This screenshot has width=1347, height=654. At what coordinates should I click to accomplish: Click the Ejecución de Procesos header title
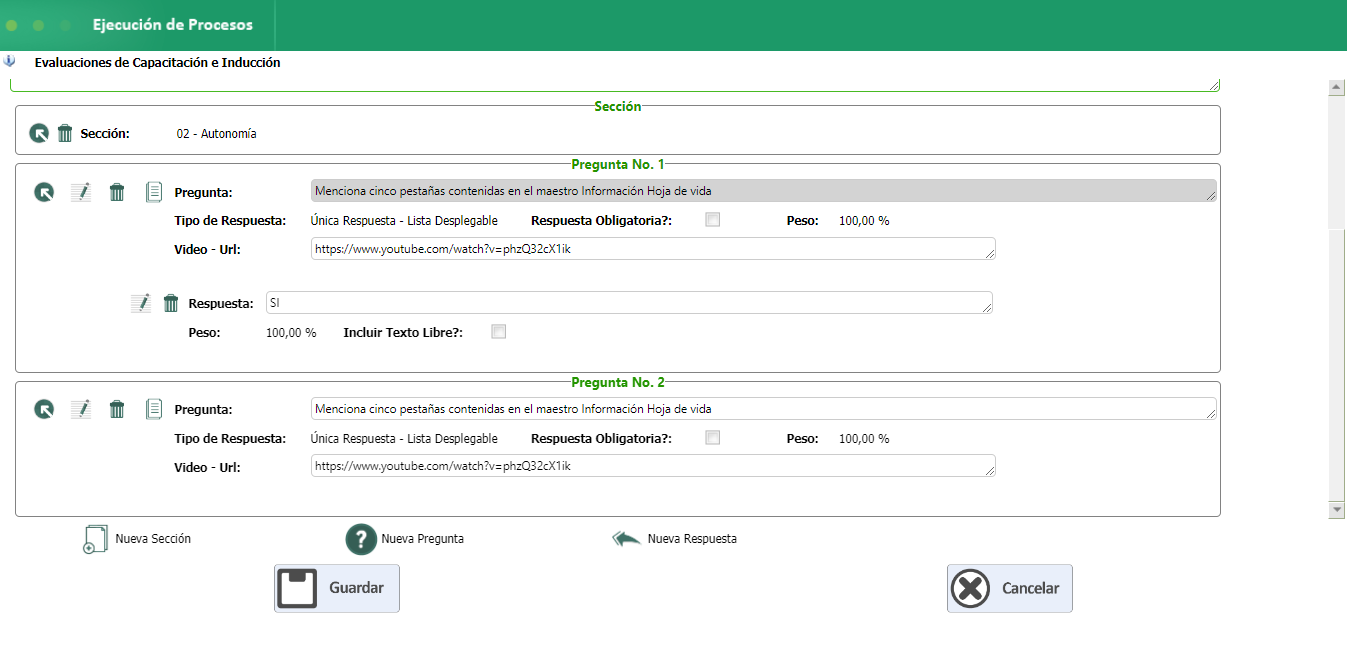click(x=173, y=25)
